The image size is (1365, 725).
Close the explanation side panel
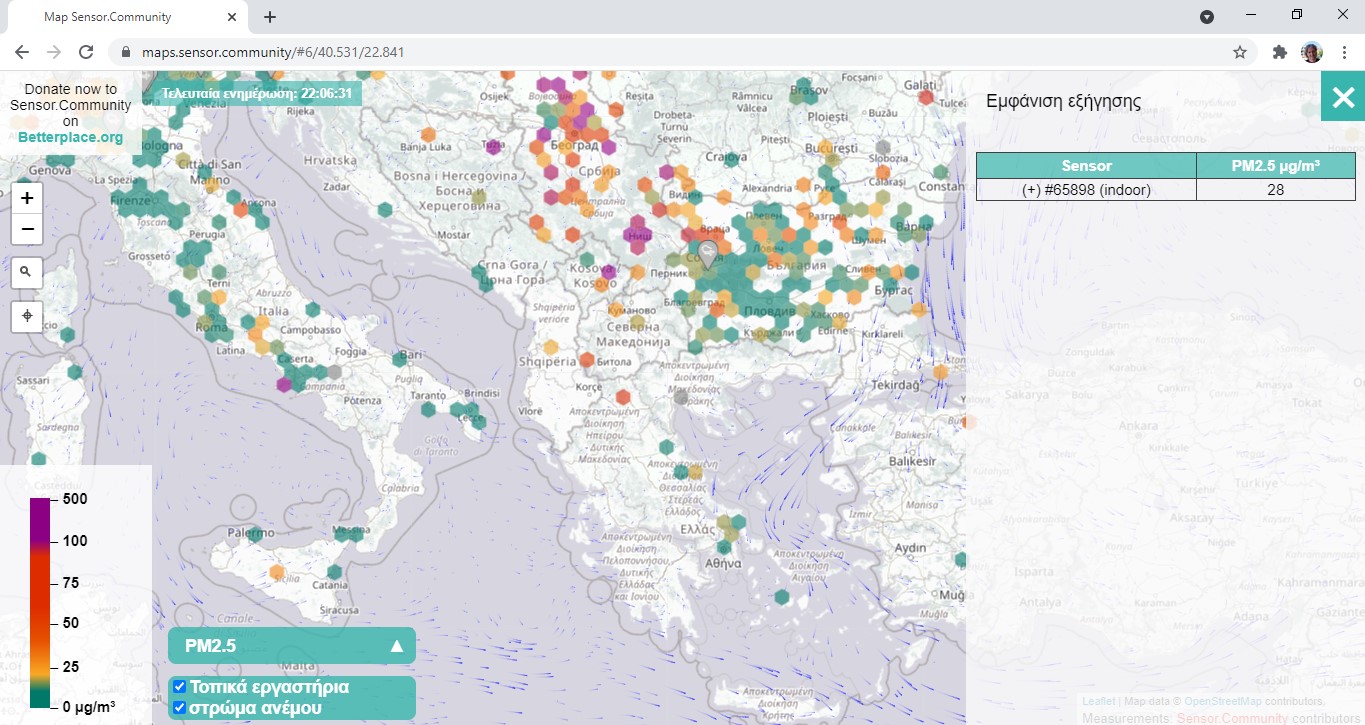click(1343, 97)
